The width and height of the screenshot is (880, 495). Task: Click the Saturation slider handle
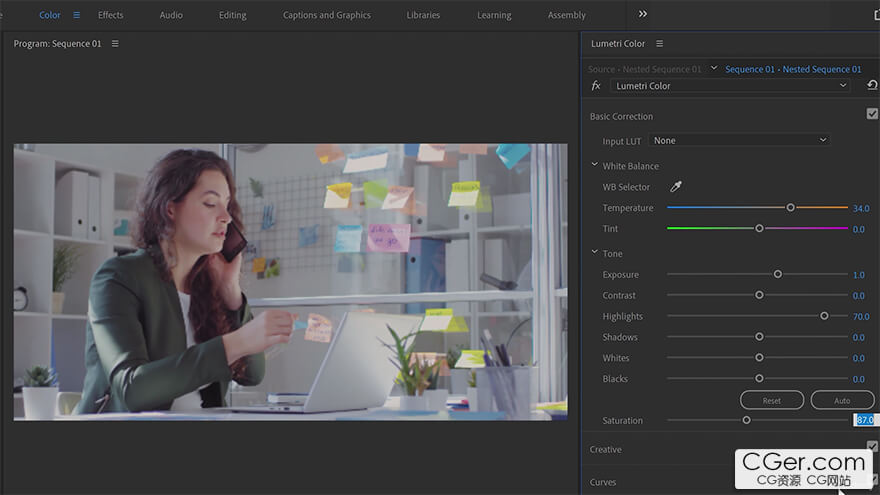(x=746, y=420)
